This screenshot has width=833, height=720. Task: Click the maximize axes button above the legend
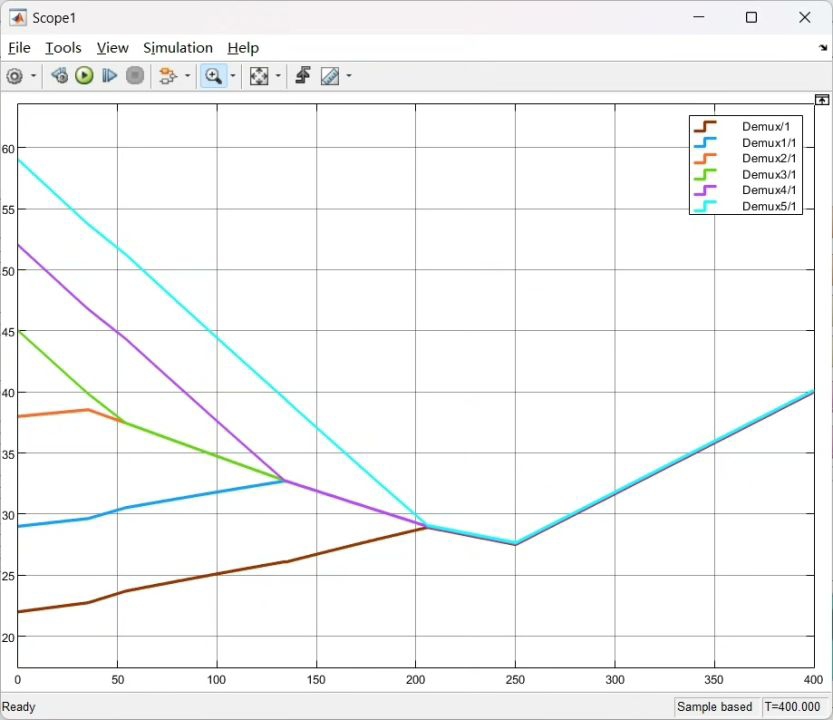(822, 100)
